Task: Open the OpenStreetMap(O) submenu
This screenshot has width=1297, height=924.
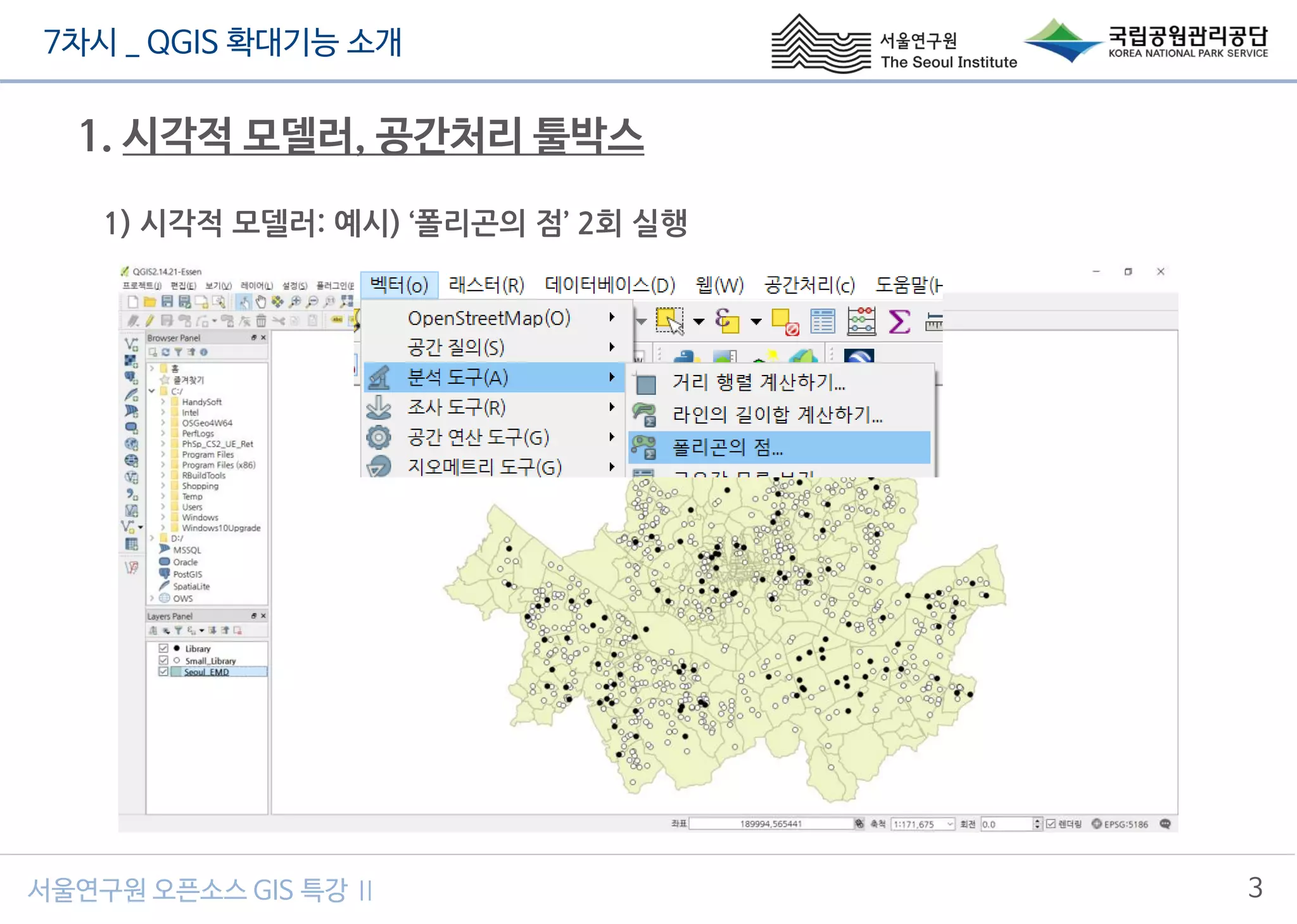Action: 494,318
